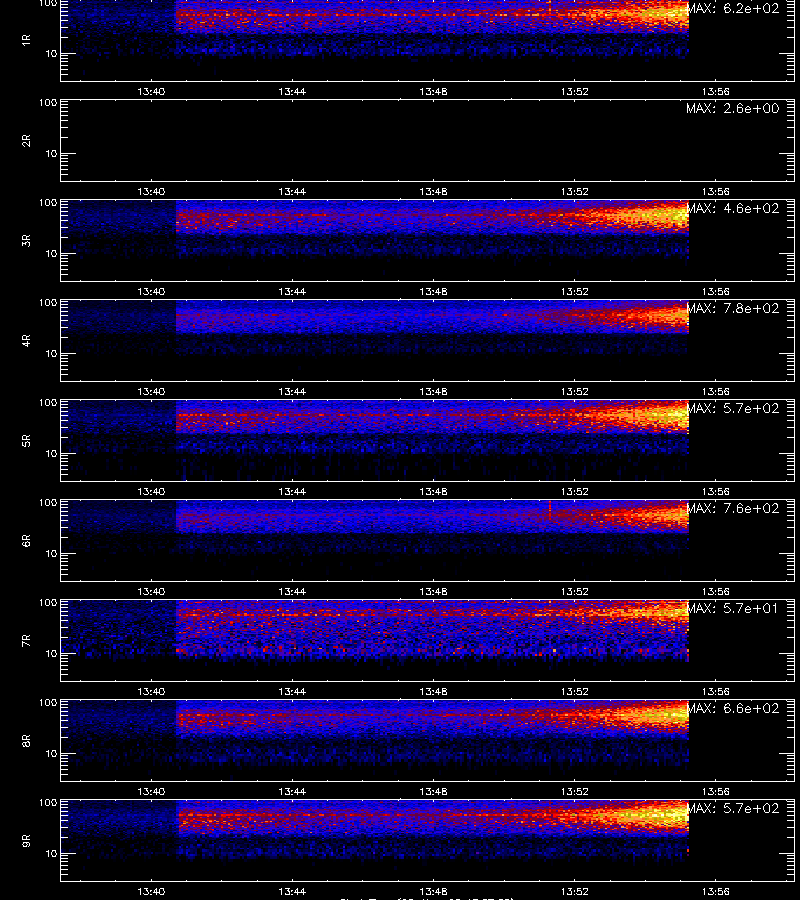
Task: Click the '100' y-axis value of panel 2R
Action: [x=48, y=103]
